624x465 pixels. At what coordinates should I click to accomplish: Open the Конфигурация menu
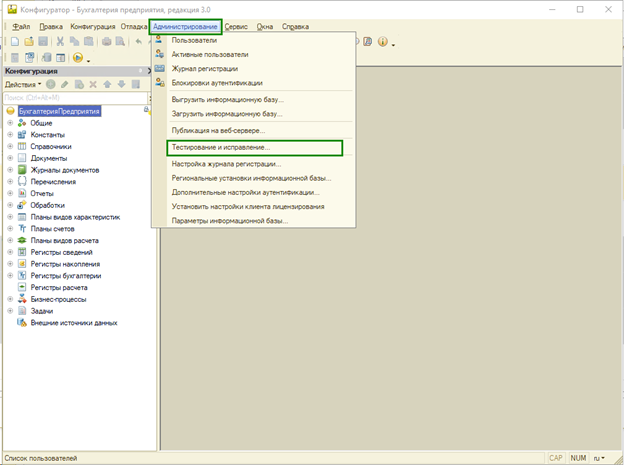click(x=93, y=27)
